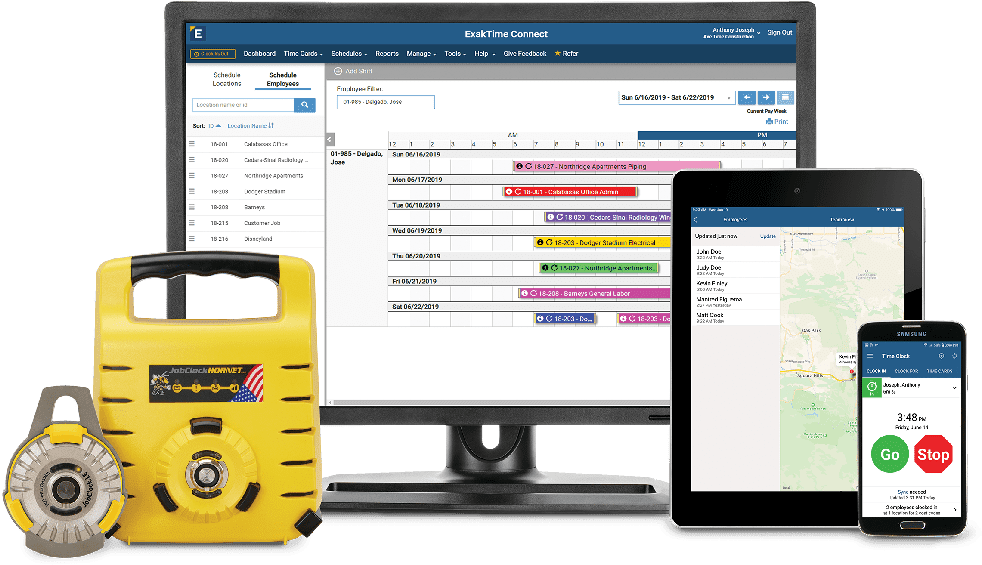Open the Reports menu item

[x=387, y=54]
